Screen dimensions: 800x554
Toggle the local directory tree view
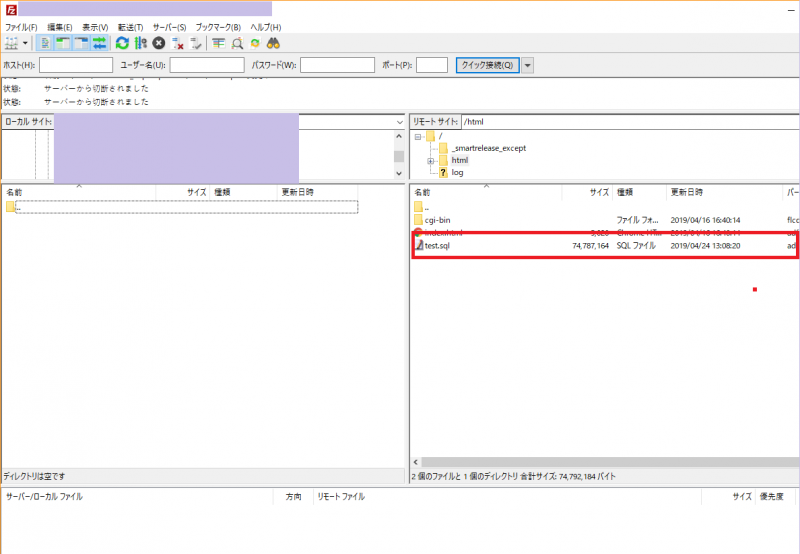pos(63,43)
